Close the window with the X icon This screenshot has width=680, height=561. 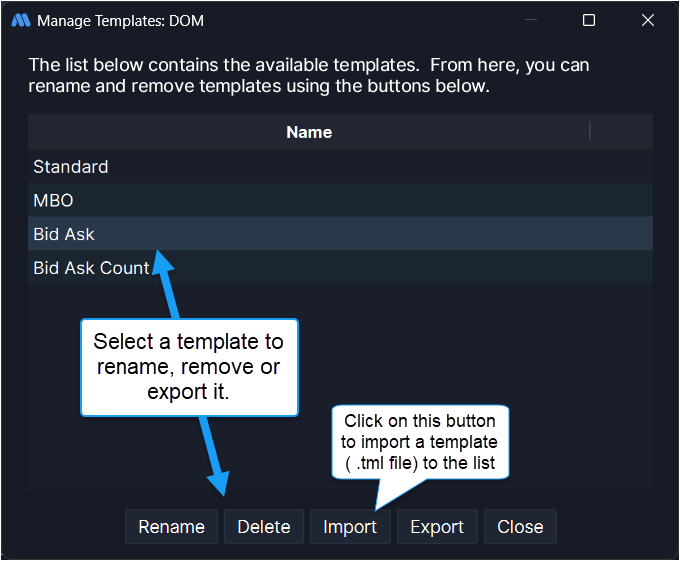pyautogui.click(x=648, y=20)
